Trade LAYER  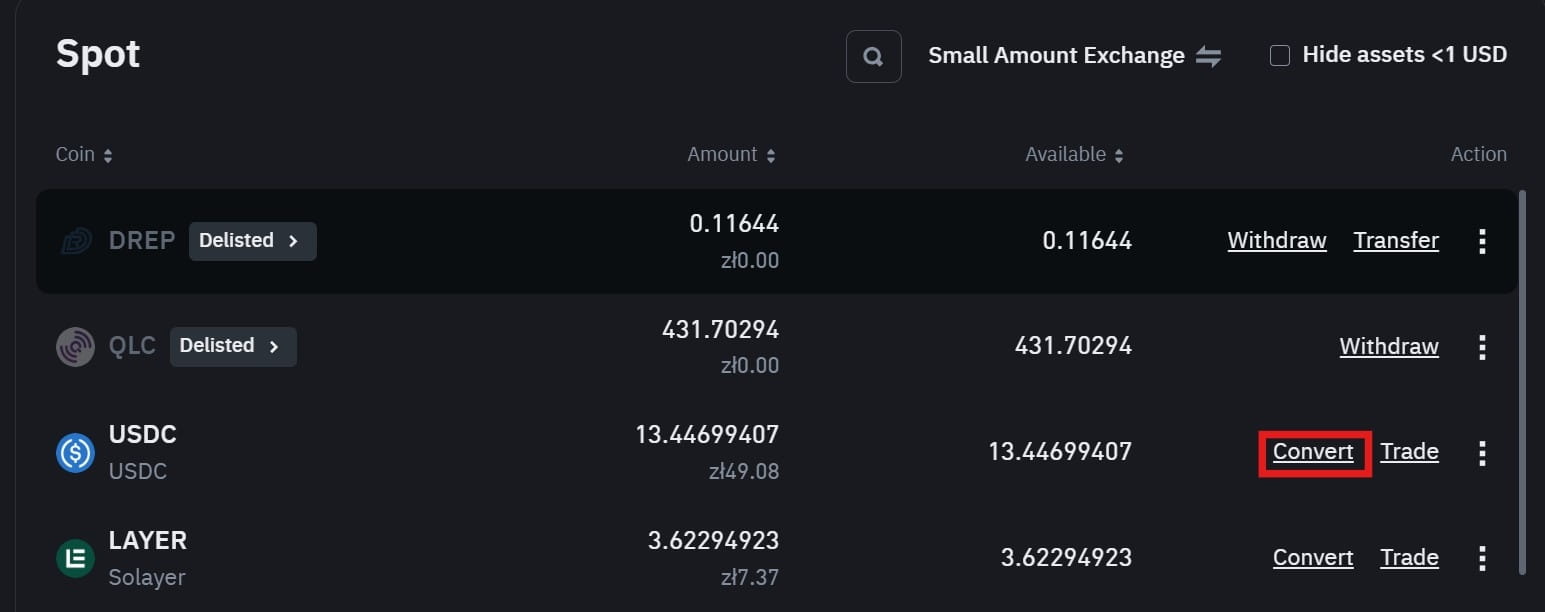point(1409,558)
